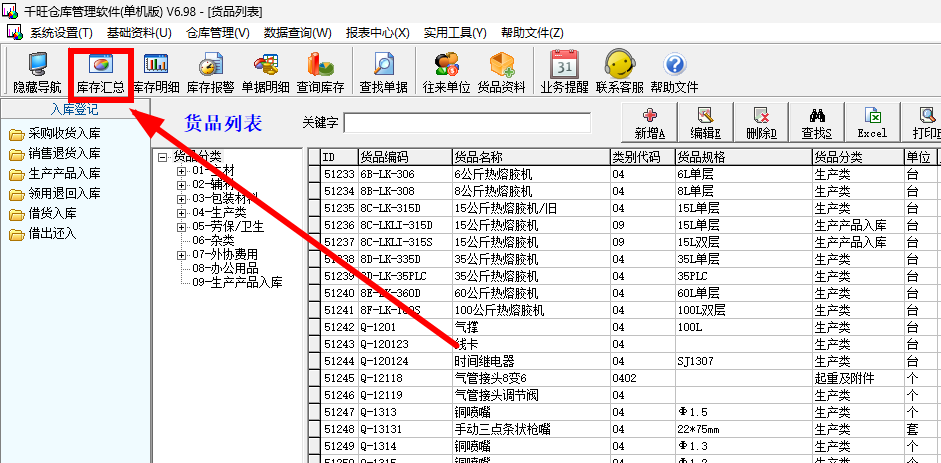Open 仓库管理(V) menu
The height and width of the screenshot is (463, 941).
tap(218, 33)
